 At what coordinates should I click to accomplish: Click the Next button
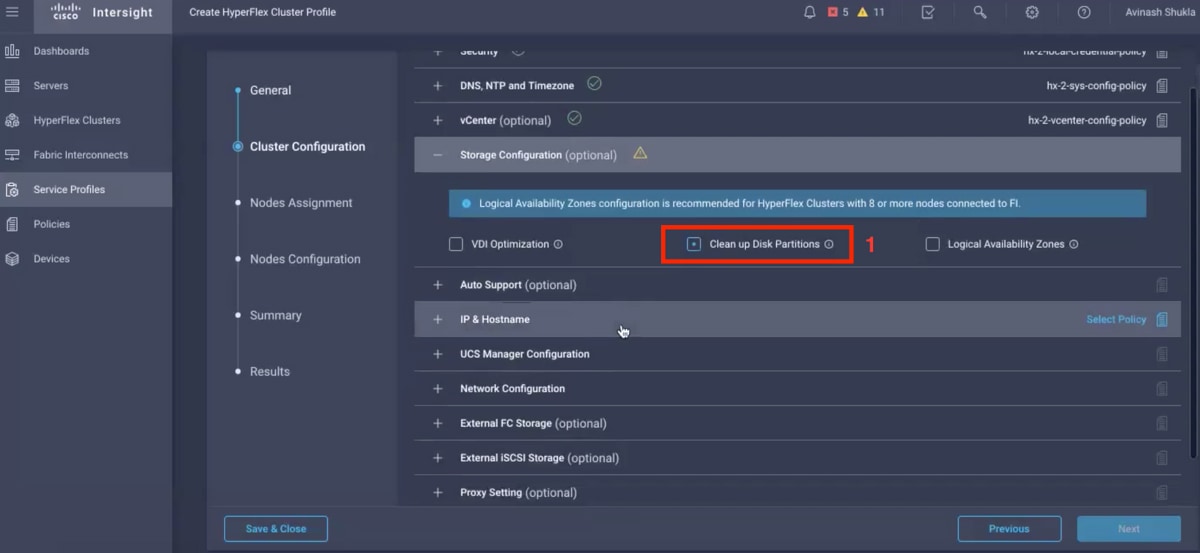1129,529
